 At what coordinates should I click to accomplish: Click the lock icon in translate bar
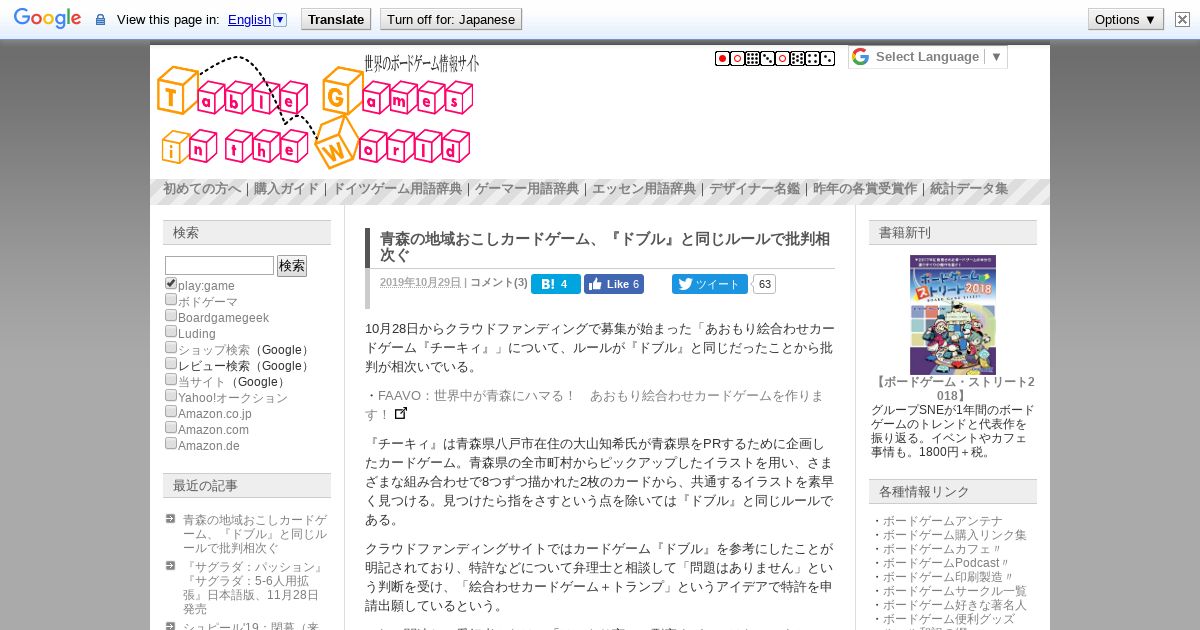pyautogui.click(x=100, y=20)
